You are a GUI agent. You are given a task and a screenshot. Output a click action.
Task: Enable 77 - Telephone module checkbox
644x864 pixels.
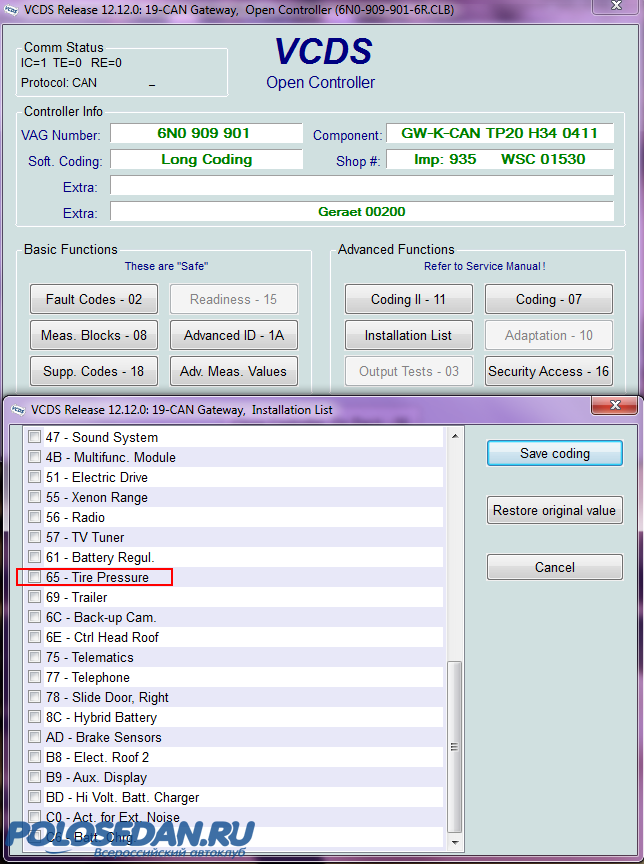35,677
